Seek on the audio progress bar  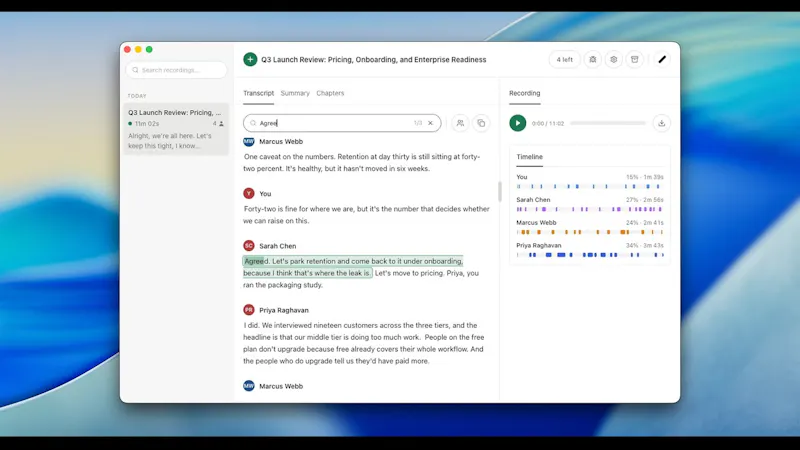pos(608,123)
